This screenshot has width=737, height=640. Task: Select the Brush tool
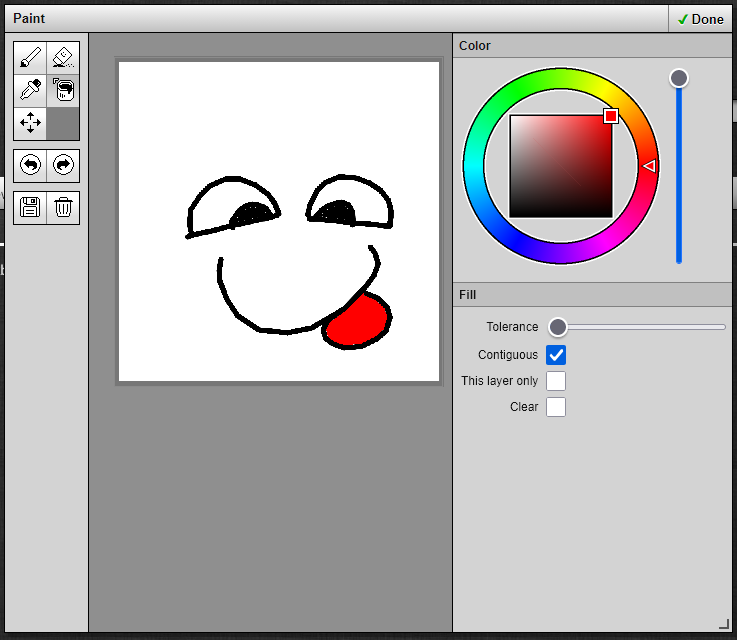tap(31, 58)
